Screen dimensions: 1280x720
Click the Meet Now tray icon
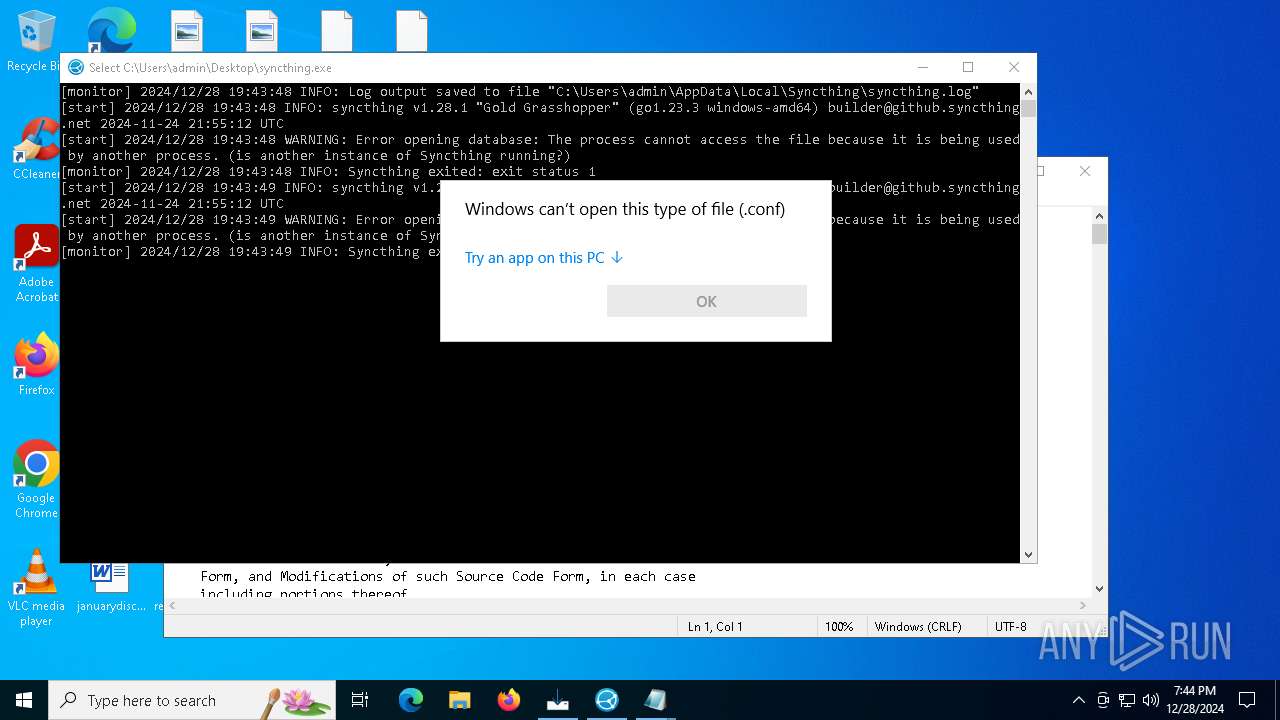coord(1103,700)
